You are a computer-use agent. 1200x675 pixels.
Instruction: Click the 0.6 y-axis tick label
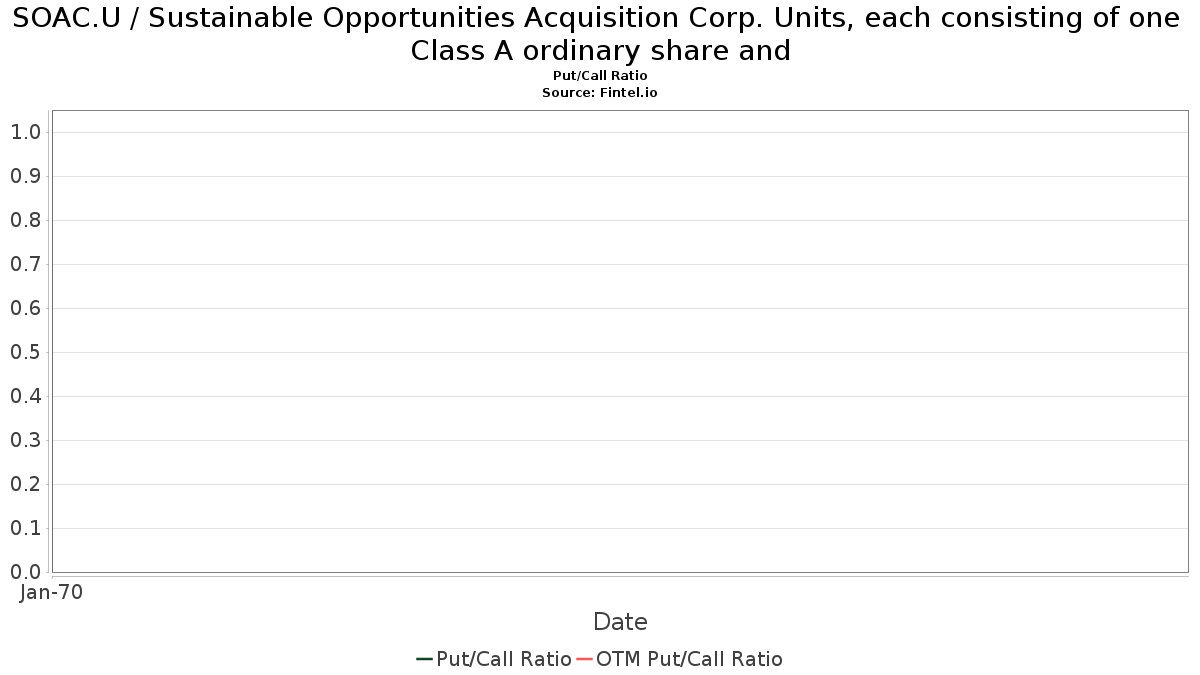pos(25,308)
